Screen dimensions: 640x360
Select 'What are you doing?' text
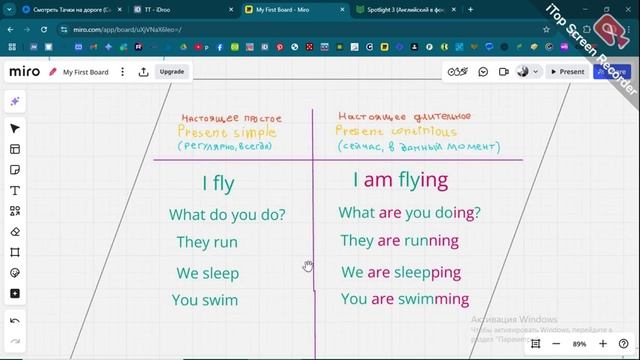pyautogui.click(x=409, y=213)
